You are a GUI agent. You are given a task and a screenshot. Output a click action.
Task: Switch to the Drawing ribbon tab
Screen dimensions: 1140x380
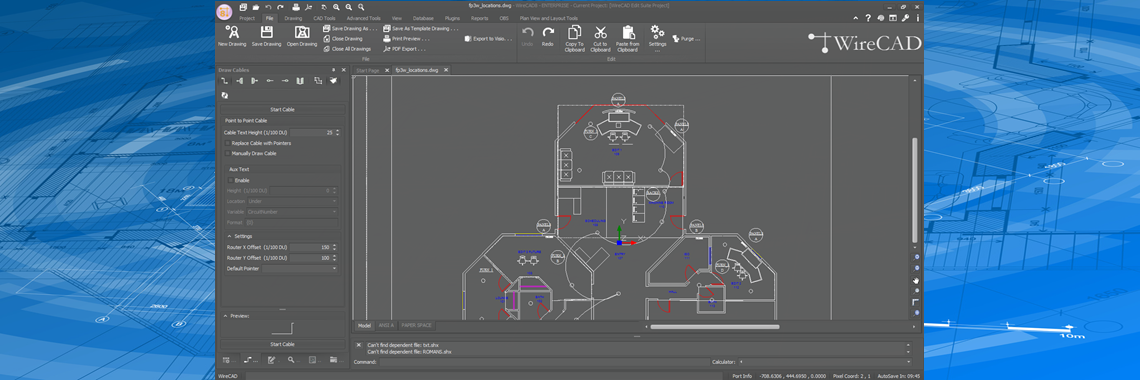pos(293,18)
